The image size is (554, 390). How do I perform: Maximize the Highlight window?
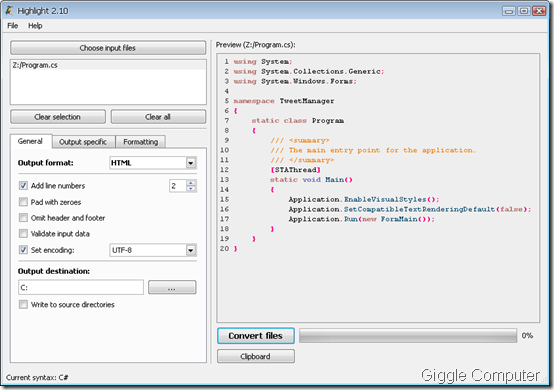pos(524,11)
